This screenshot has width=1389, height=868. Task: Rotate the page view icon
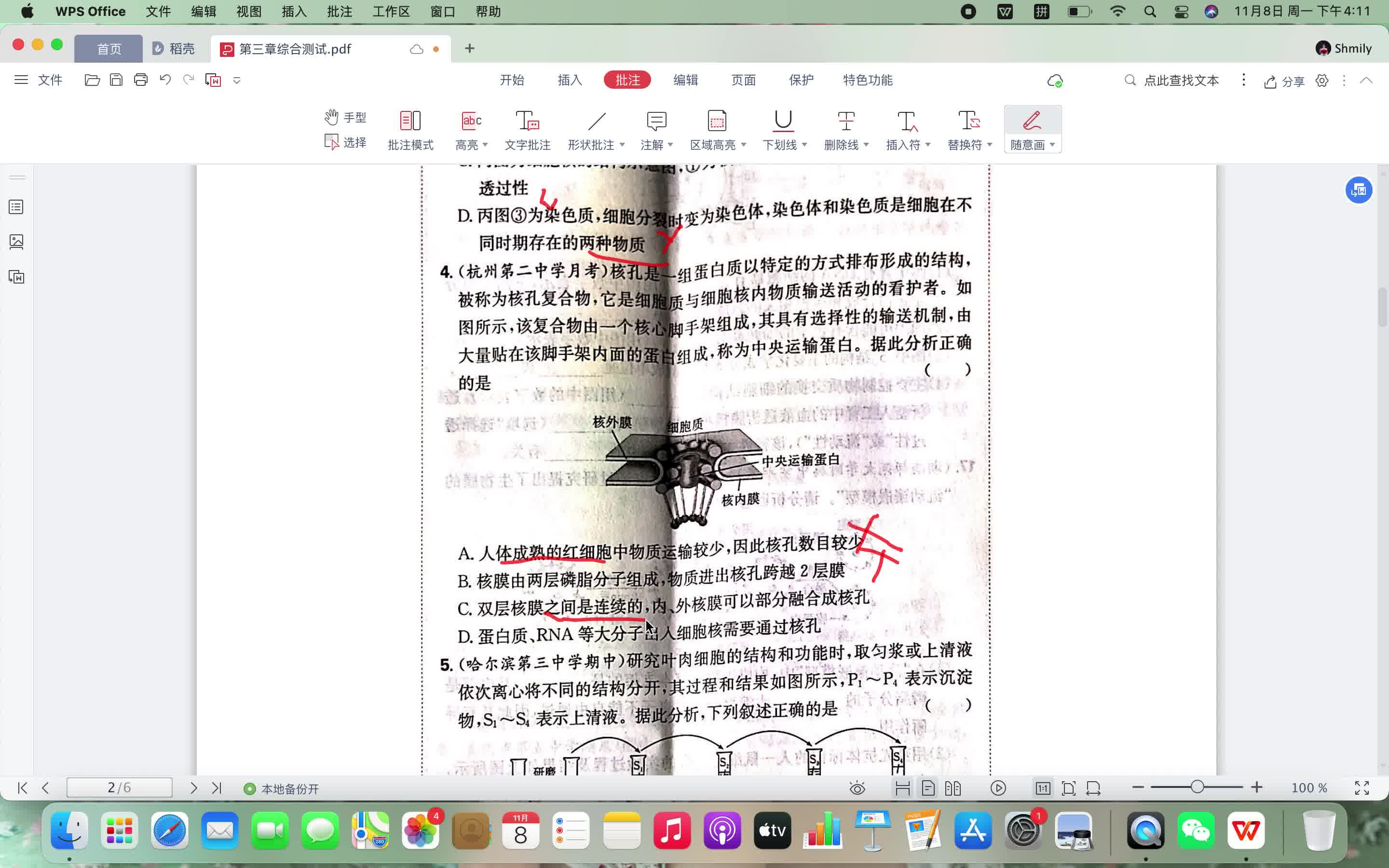[1093, 788]
